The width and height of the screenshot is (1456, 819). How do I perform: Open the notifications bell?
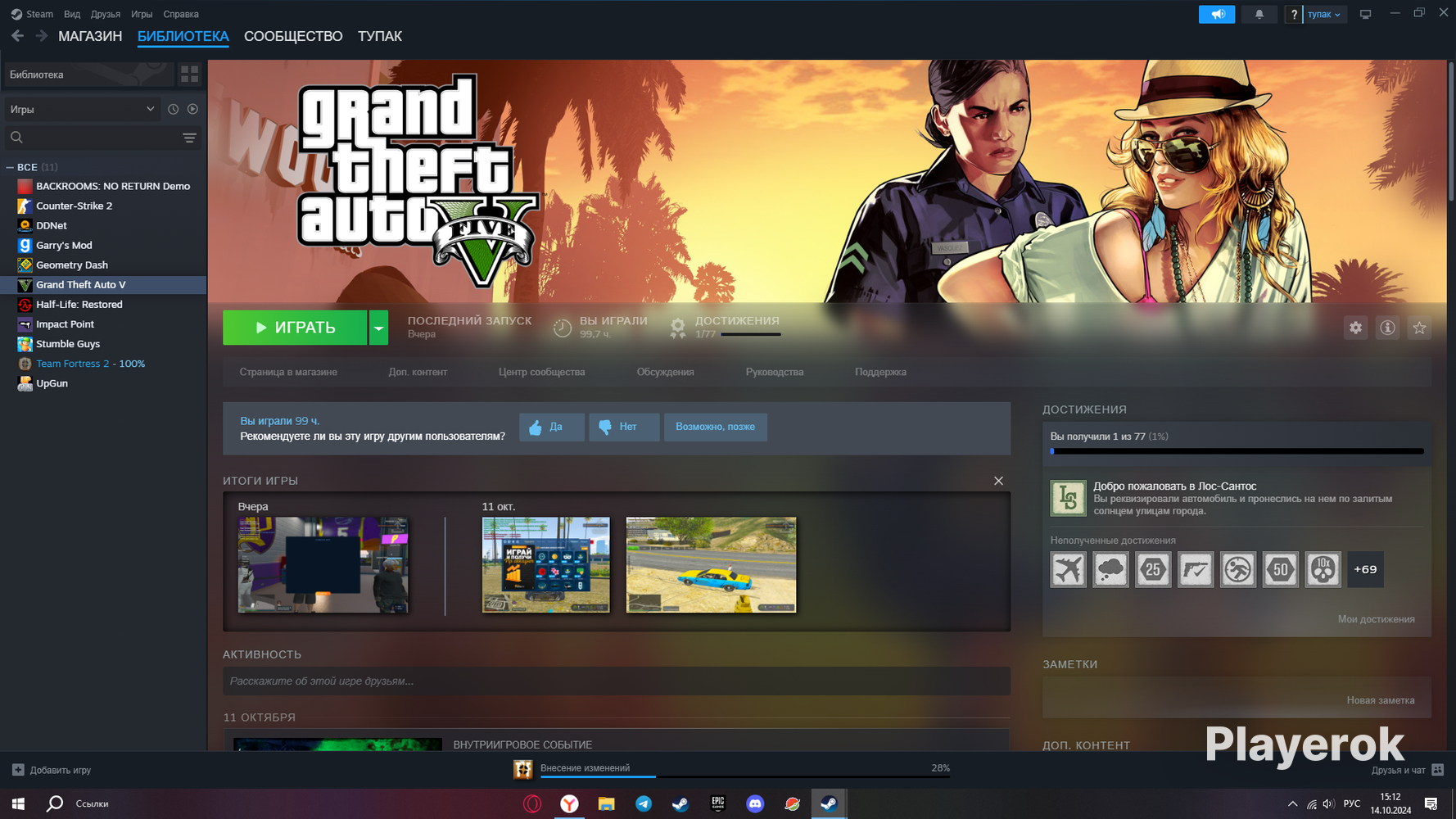[x=1259, y=14]
